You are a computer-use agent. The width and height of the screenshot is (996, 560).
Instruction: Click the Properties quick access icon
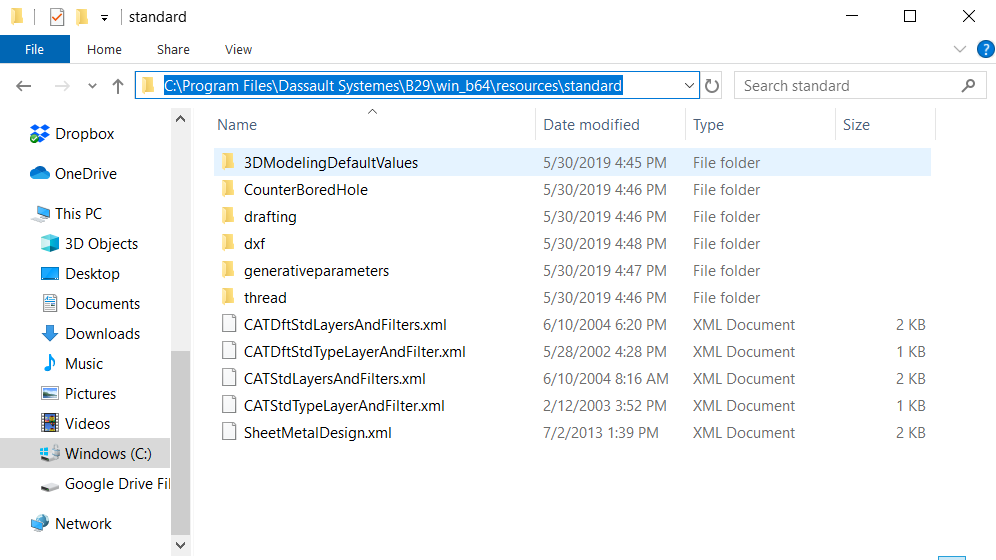57,17
